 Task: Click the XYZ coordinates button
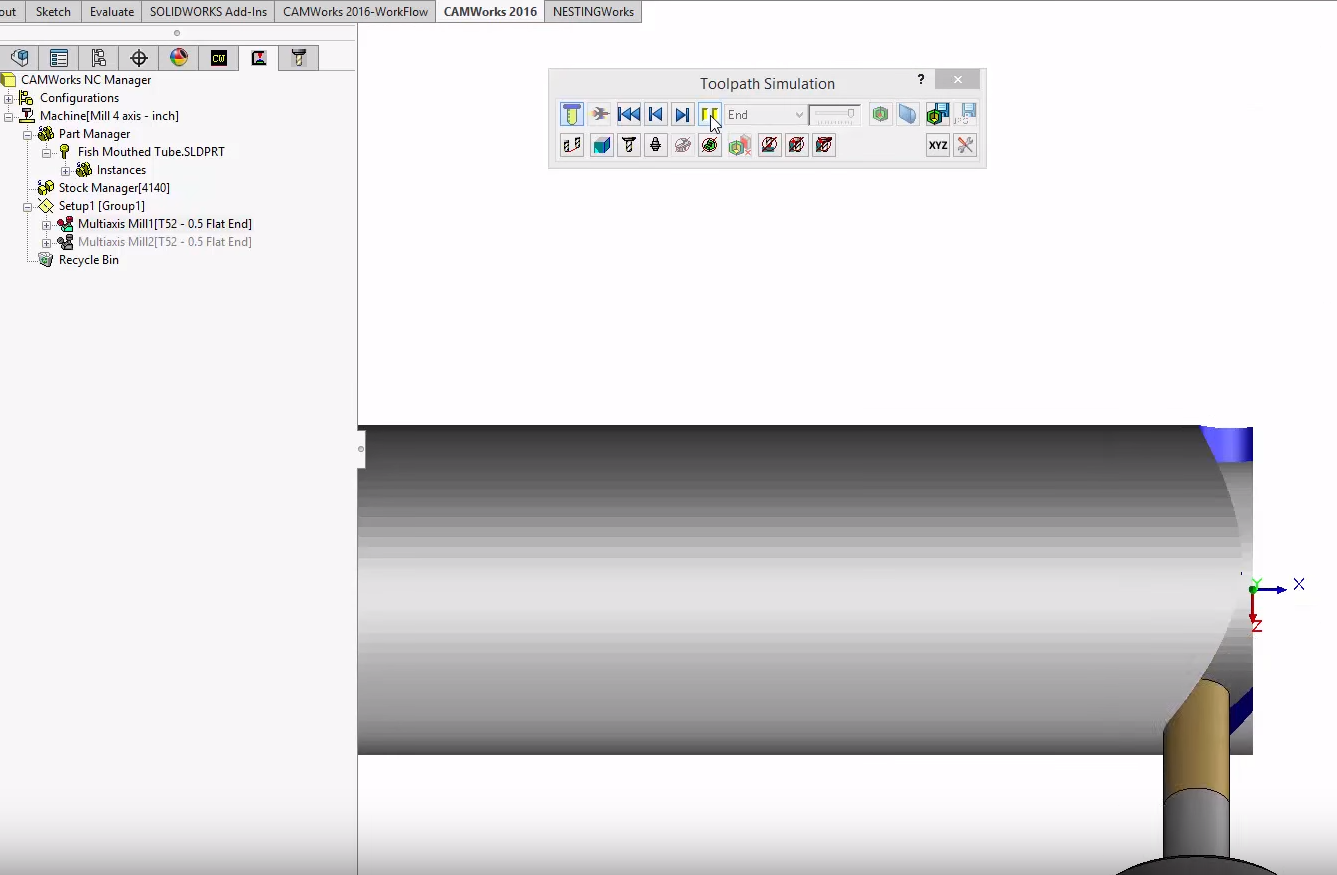click(937, 146)
